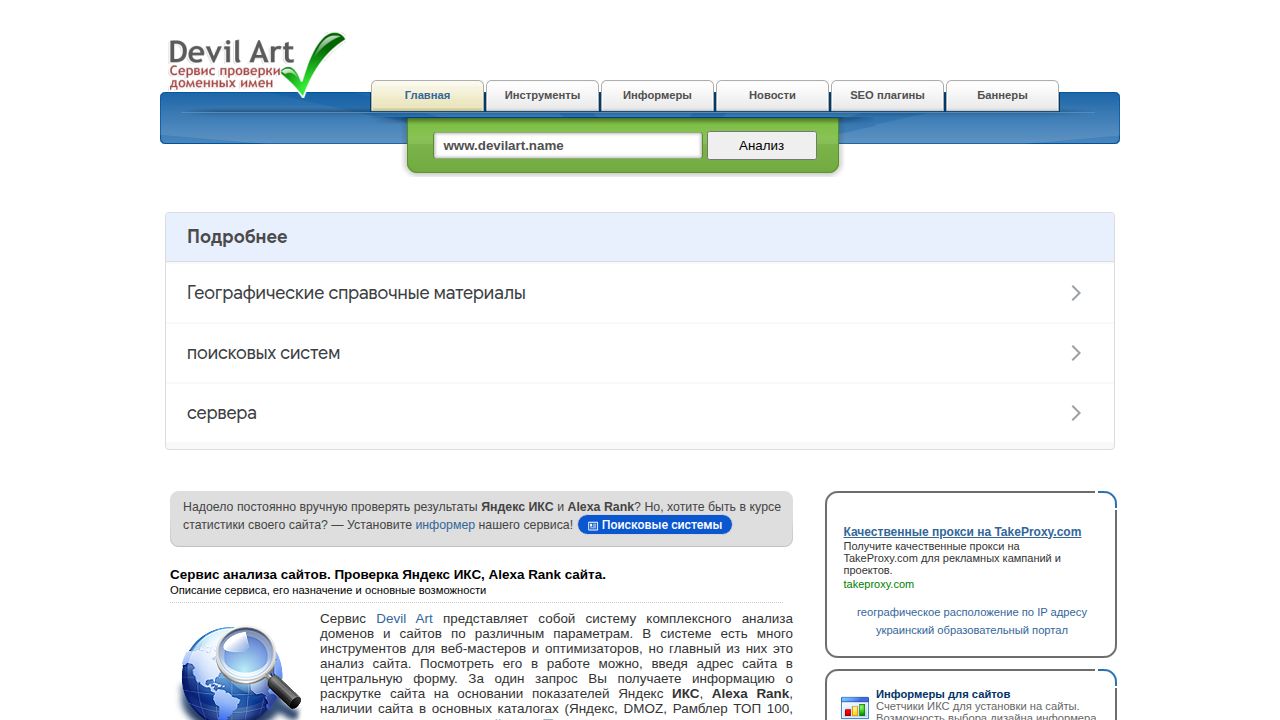Switch to the Главная tab
Screen dimensions: 1280x720
[x=427, y=96]
